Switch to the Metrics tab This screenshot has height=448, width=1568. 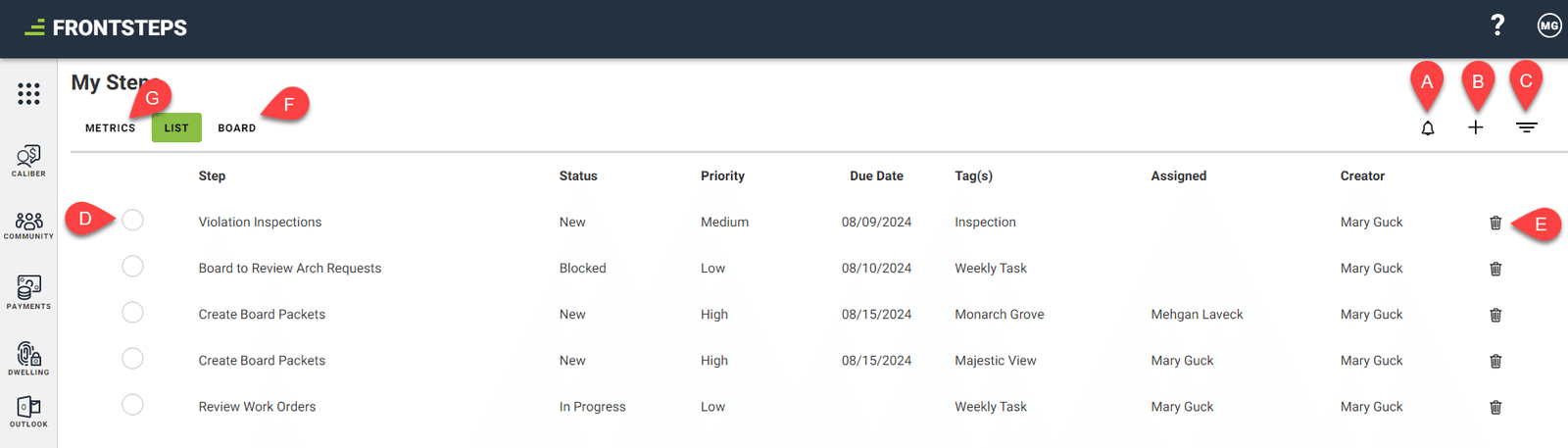110,128
